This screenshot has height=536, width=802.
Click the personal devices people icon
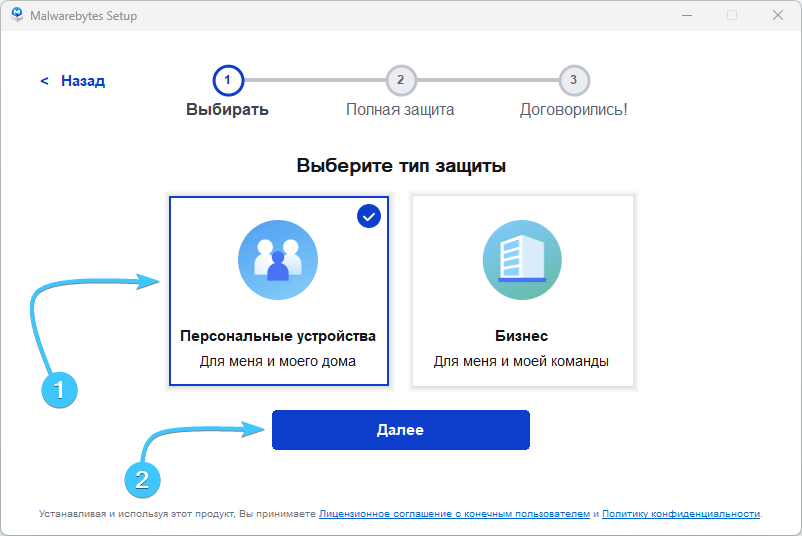point(277,261)
